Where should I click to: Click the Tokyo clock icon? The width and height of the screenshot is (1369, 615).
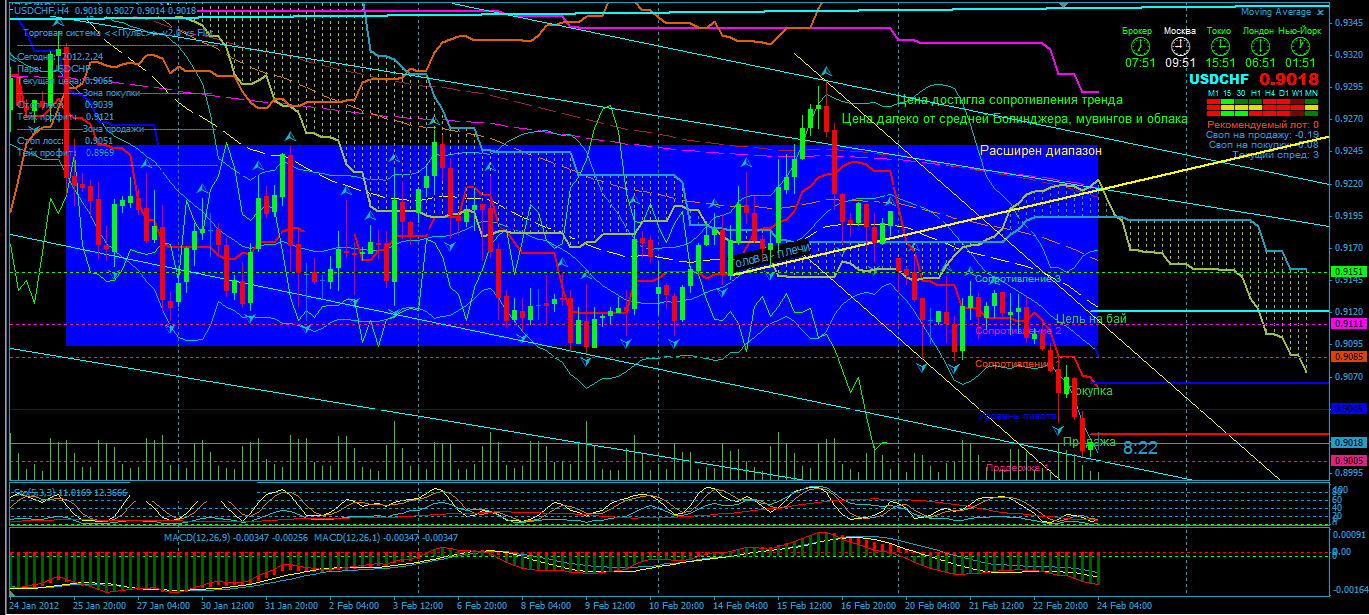pyautogui.click(x=1221, y=46)
